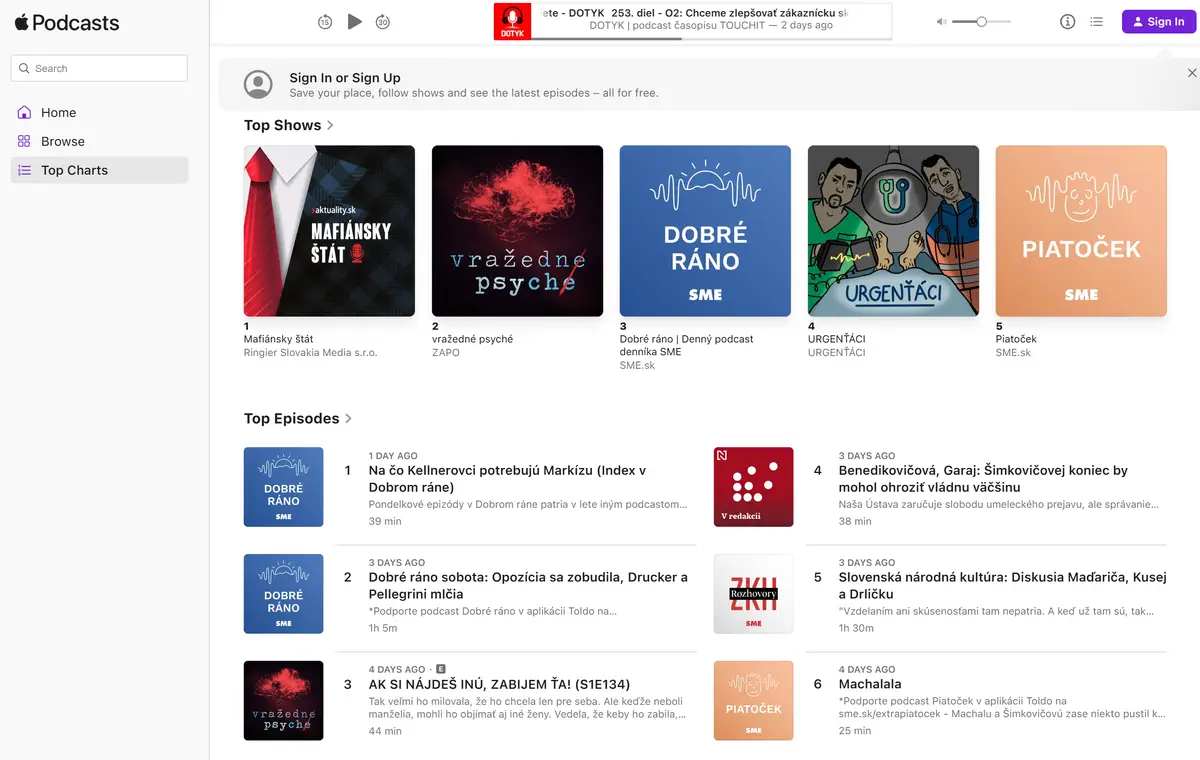Viewport: 1200px width, 760px height.
Task: Click the Apple Podcasts logo
Action: 67,22
